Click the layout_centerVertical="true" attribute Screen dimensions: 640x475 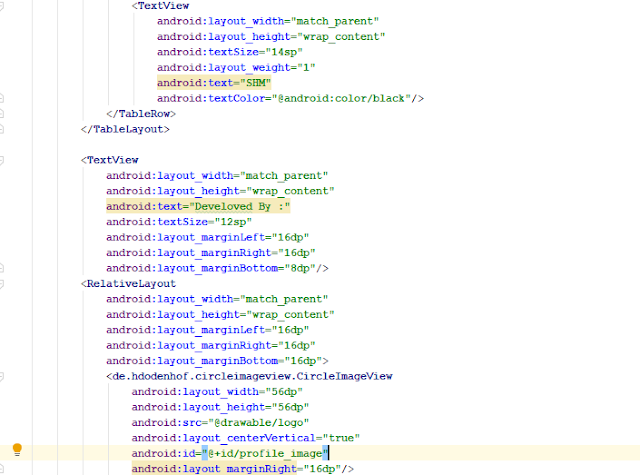click(245, 438)
